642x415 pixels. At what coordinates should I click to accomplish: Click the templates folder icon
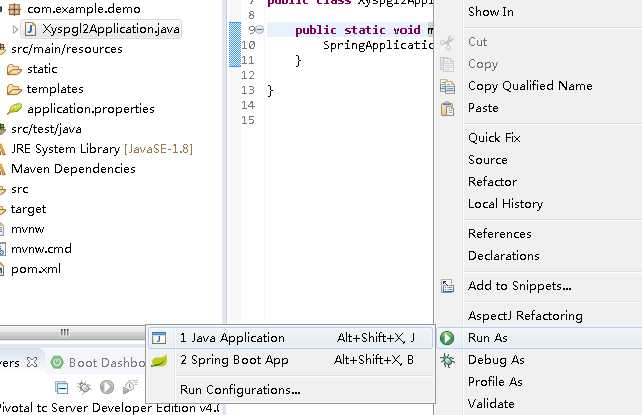(x=14, y=89)
